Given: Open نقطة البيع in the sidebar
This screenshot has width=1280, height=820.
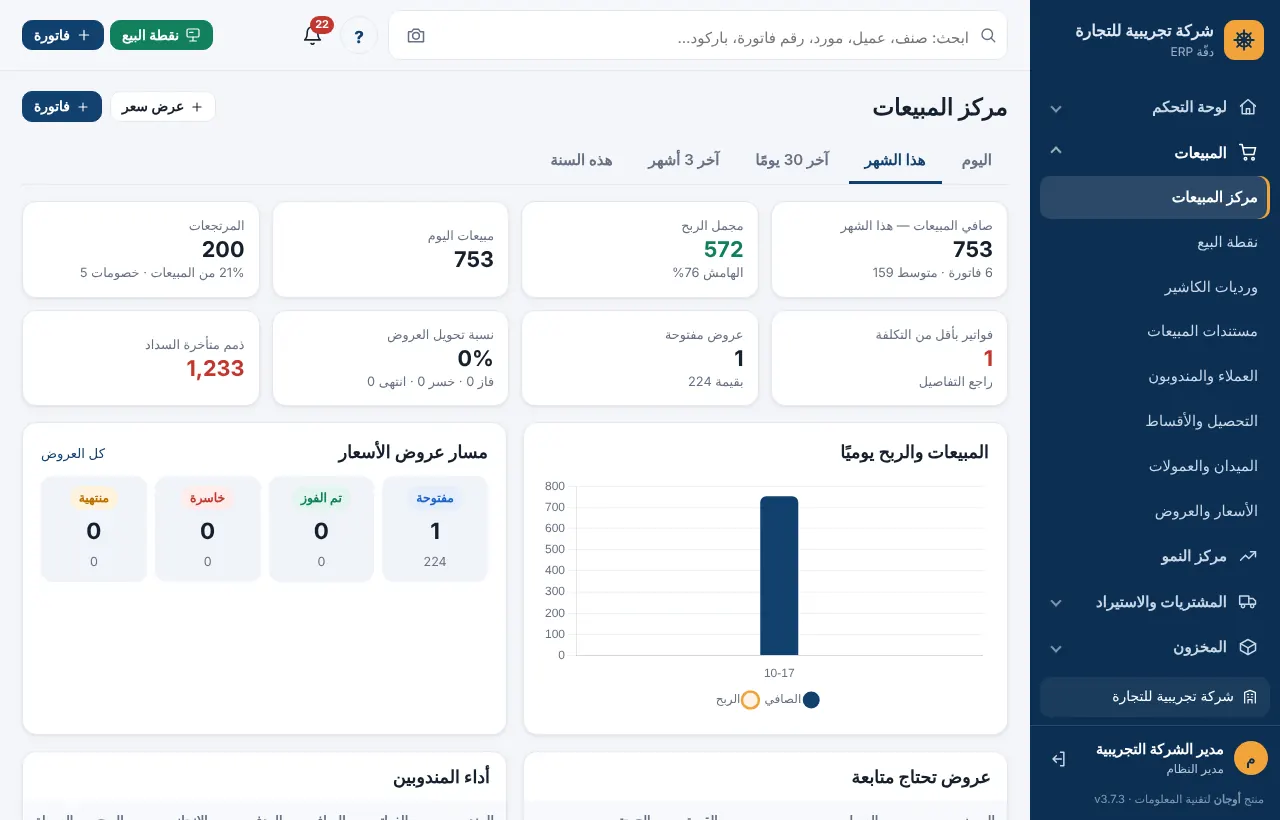Looking at the screenshot, I should point(1155,242).
